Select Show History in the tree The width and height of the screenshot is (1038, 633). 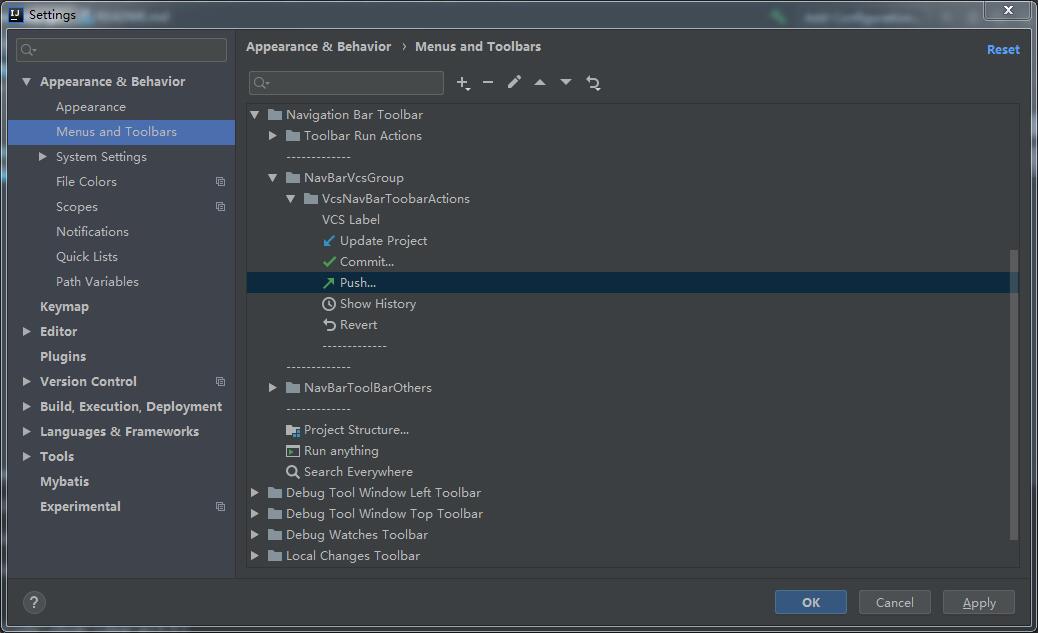pos(377,304)
